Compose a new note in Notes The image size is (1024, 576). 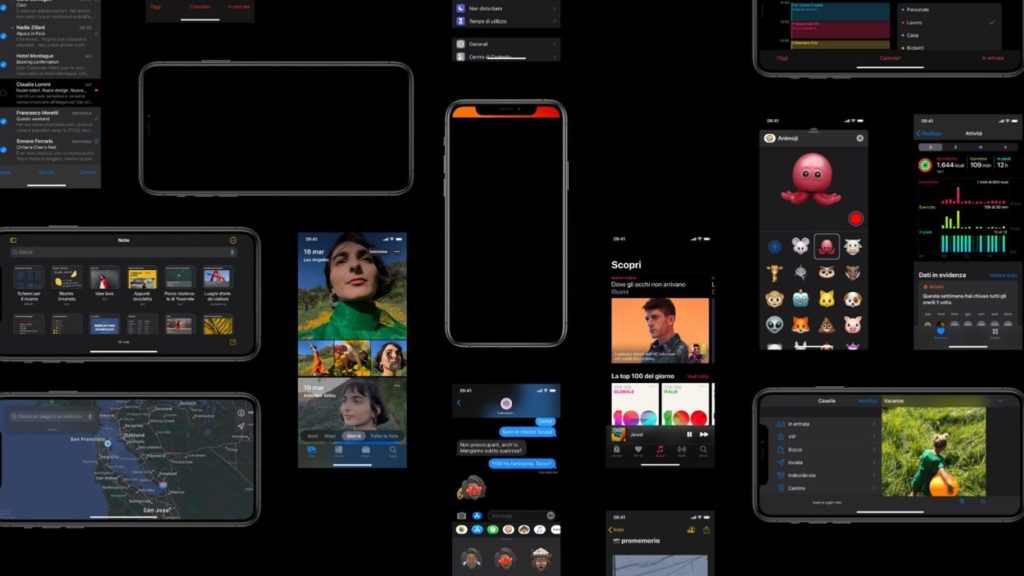click(x=232, y=342)
